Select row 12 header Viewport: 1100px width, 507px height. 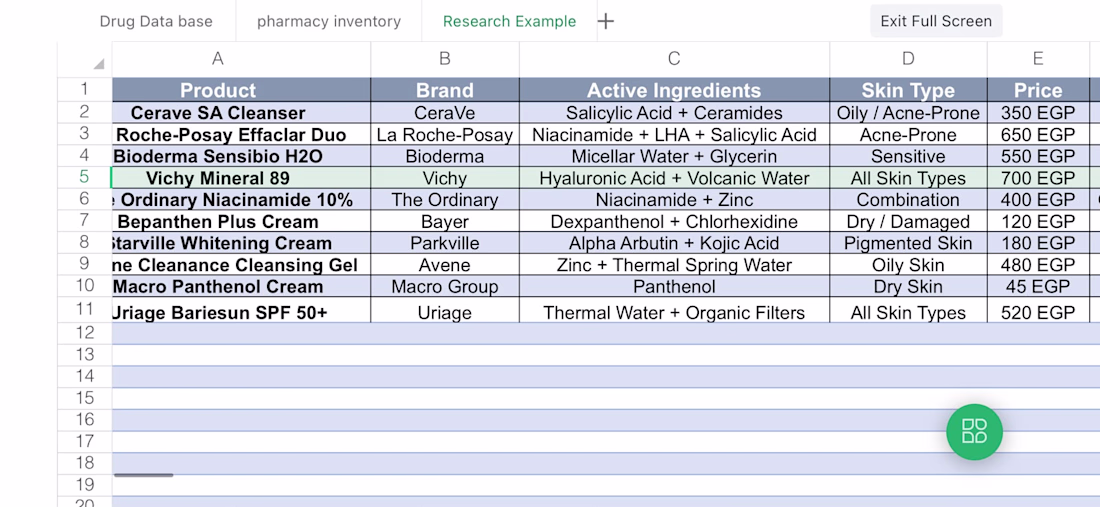point(85,332)
